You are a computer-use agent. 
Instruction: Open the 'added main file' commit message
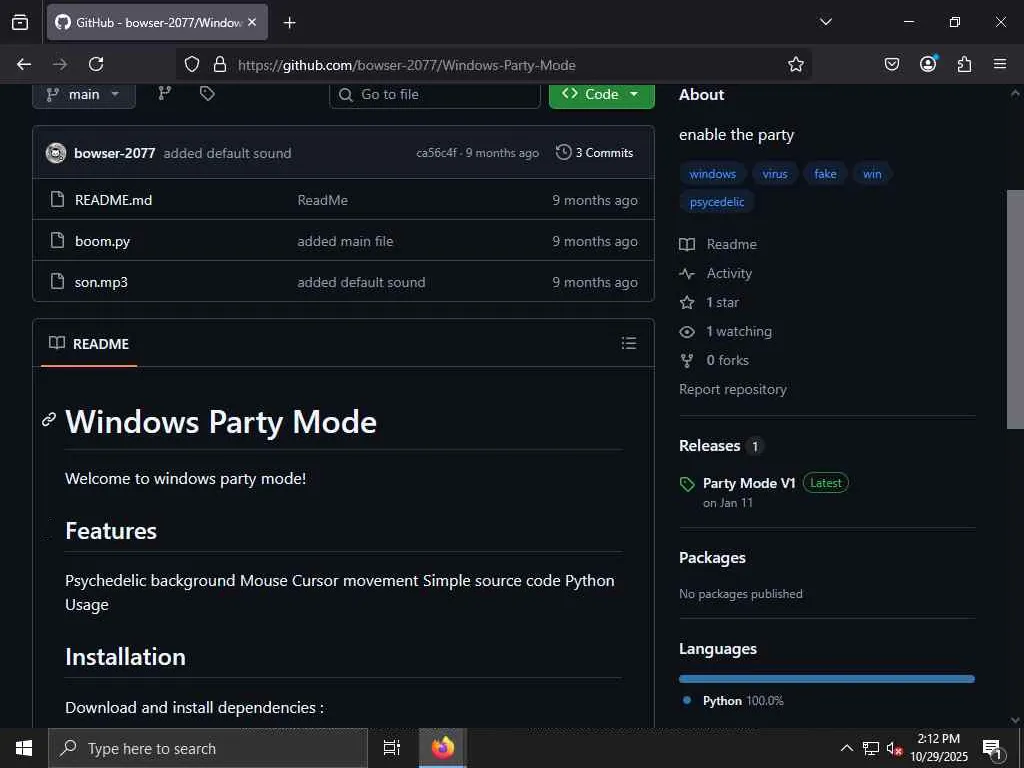[345, 241]
